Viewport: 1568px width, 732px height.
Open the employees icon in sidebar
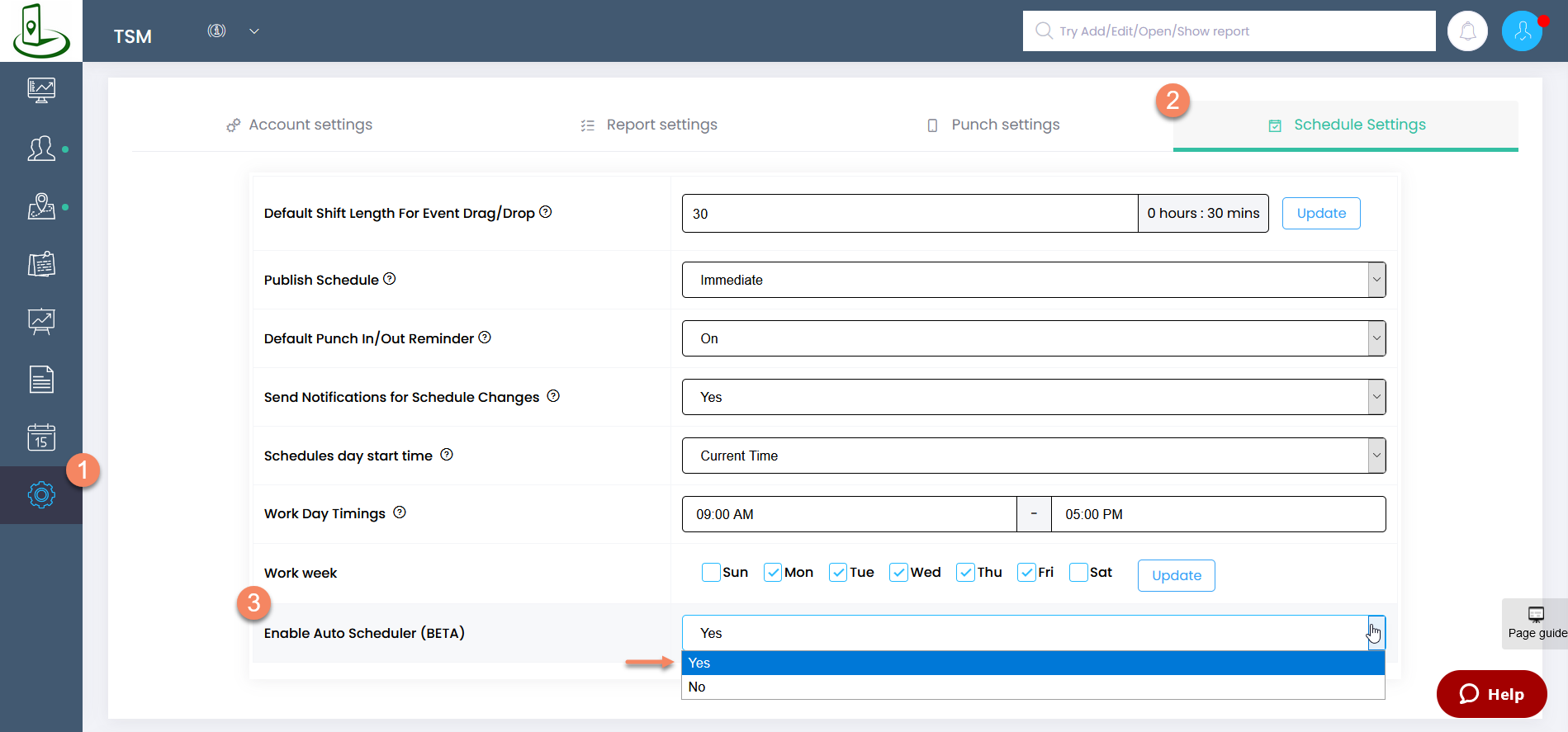point(41,149)
